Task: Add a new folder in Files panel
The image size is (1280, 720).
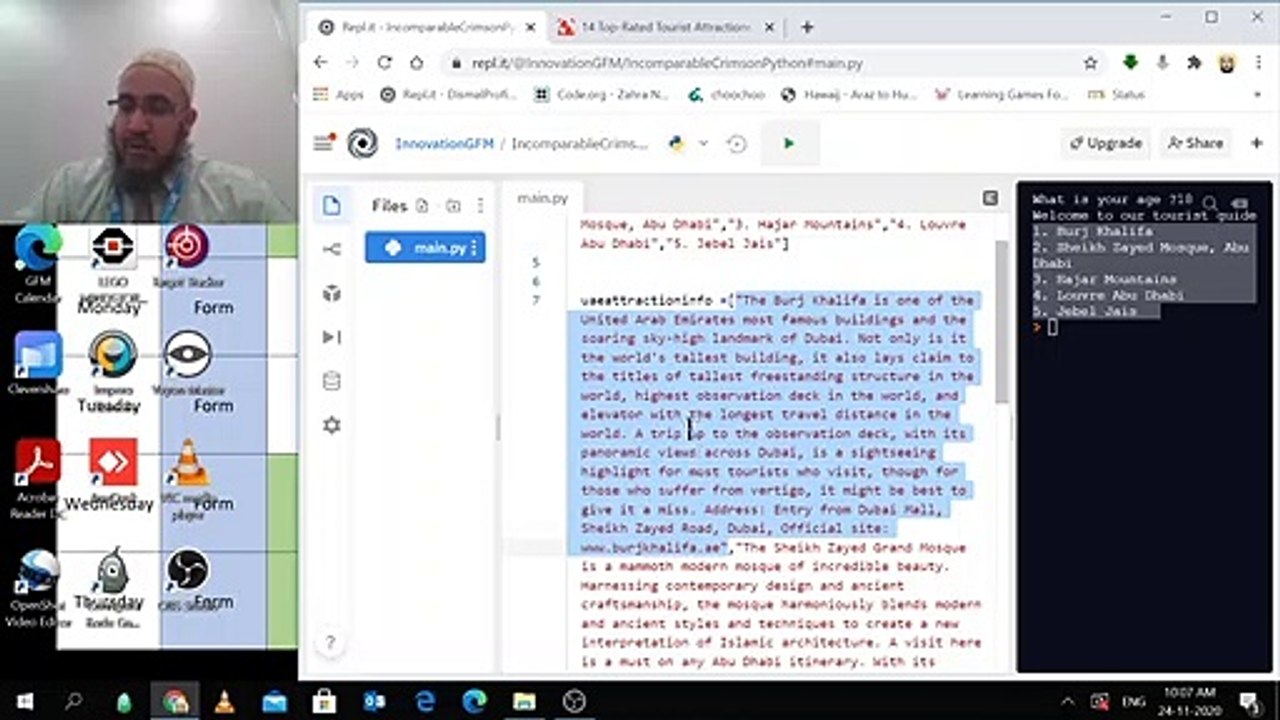Action: [x=453, y=206]
